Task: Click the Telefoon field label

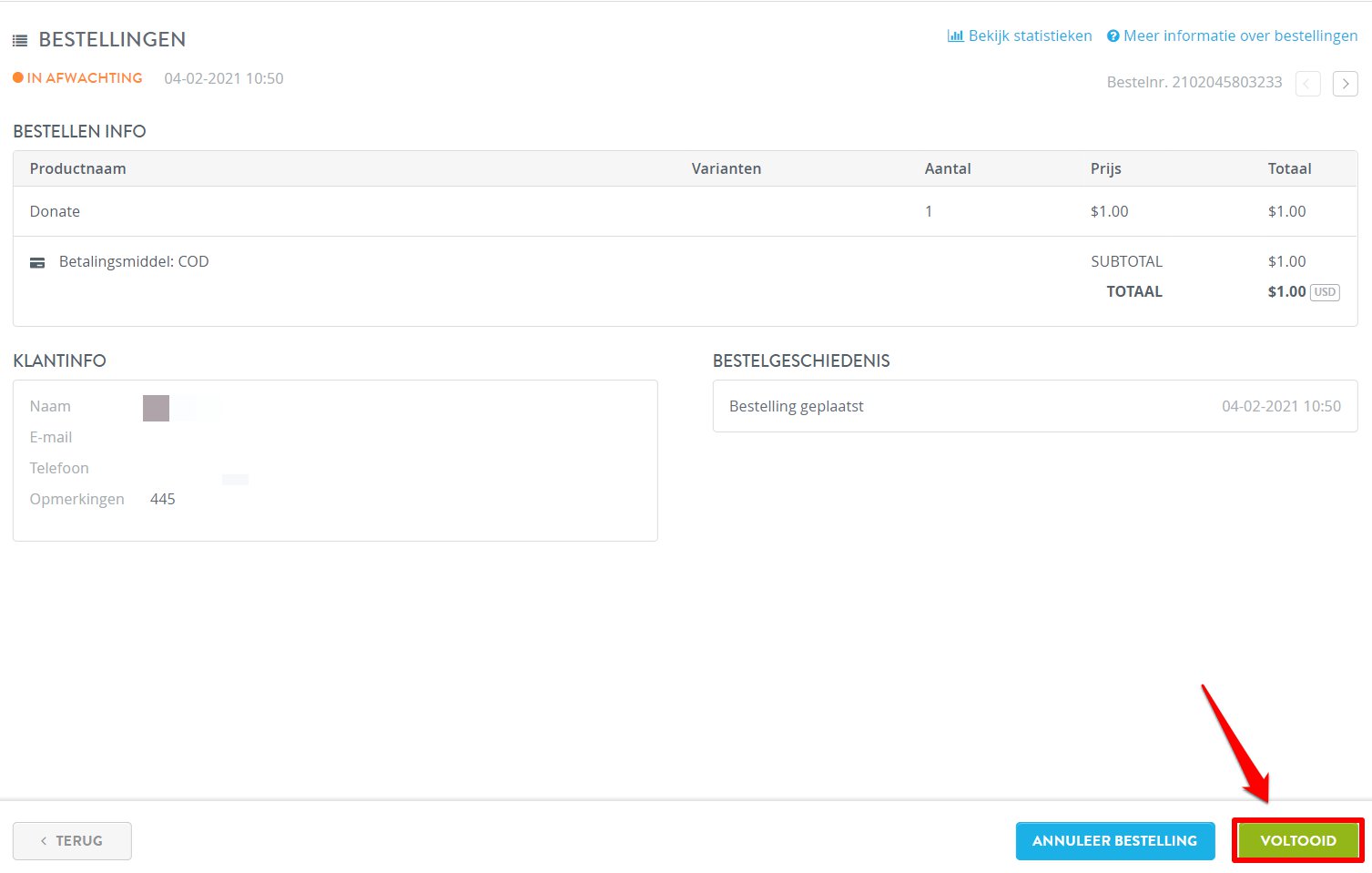Action: (x=59, y=468)
